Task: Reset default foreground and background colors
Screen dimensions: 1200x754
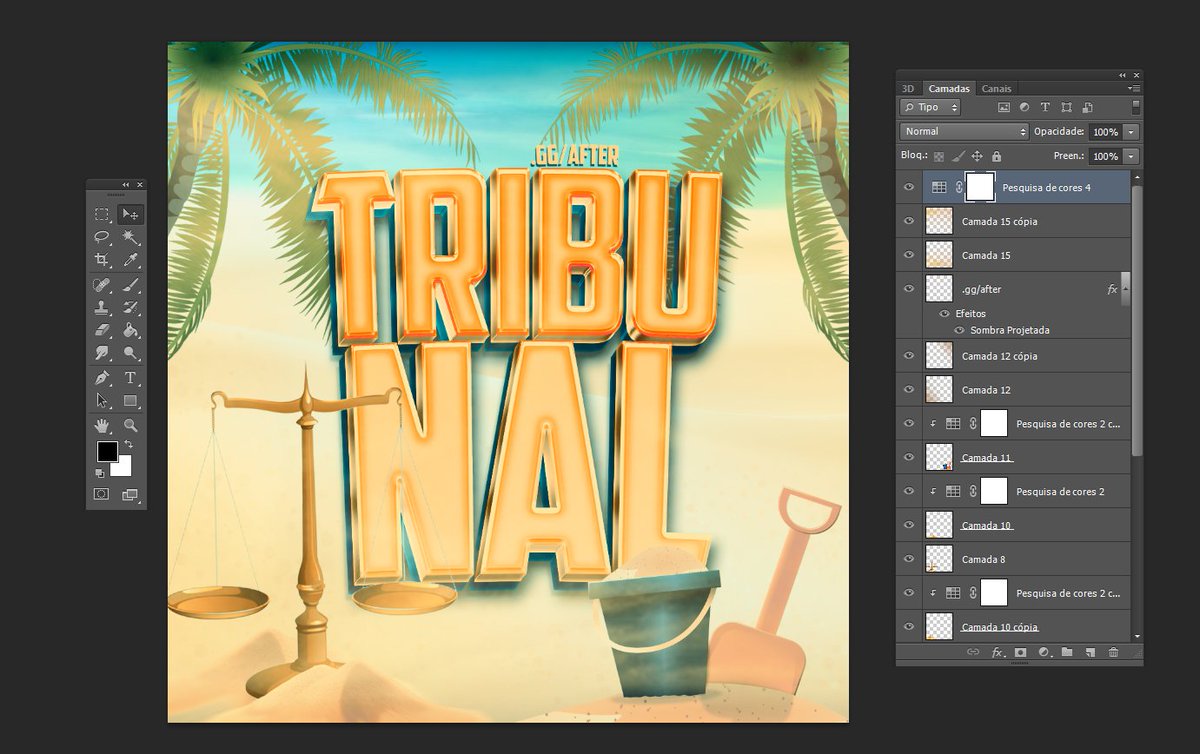Action: pos(100,473)
